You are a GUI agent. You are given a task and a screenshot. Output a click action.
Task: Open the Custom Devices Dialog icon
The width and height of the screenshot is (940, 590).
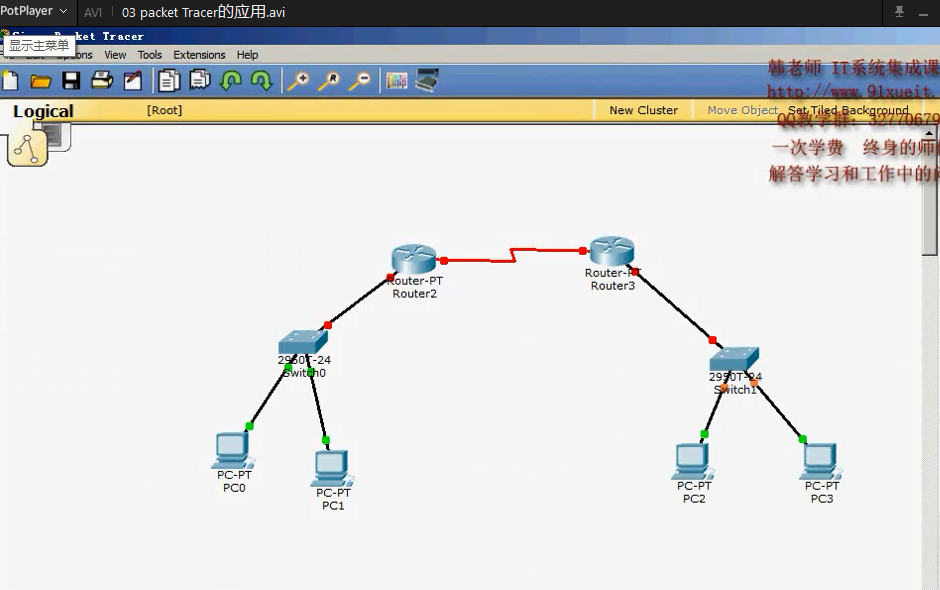tap(427, 80)
